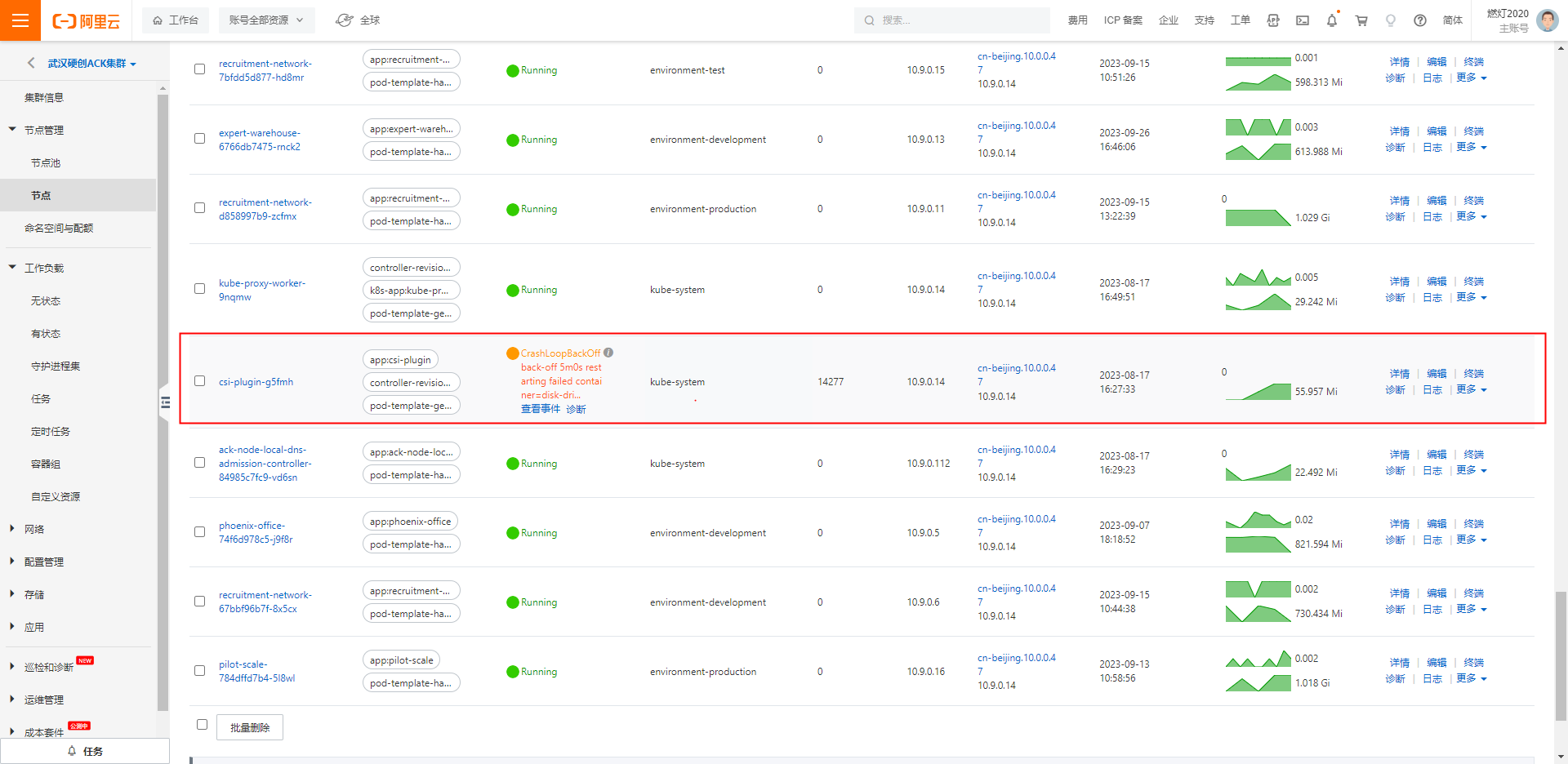This screenshot has height=764, width=1568.
Task: Toggle the select-all checkbox beside 批量删除
Action: [202, 725]
